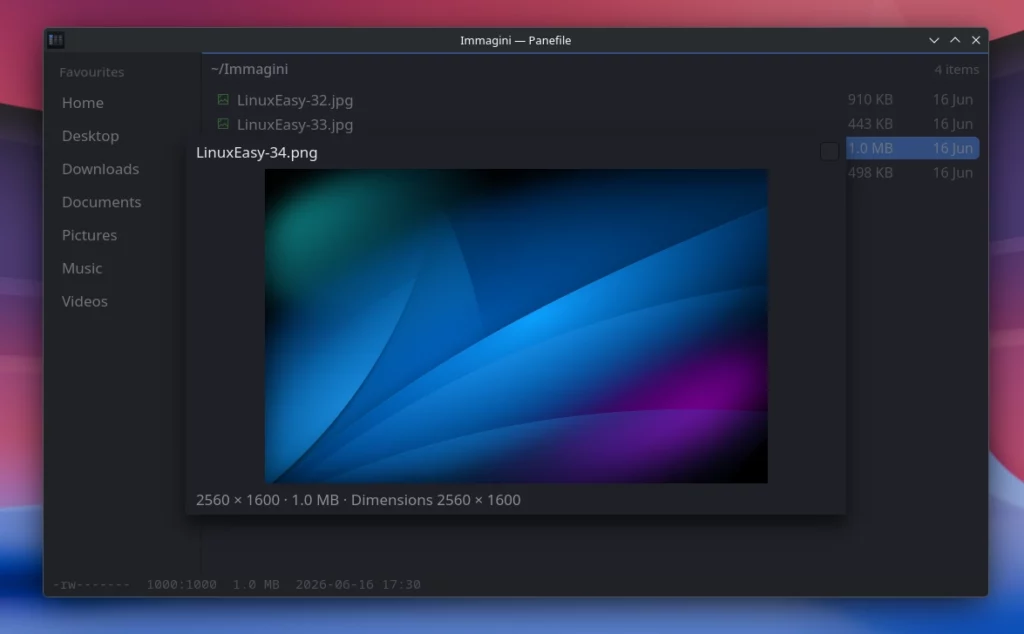Viewport: 1024px width, 634px height.
Task: Click the preview caption with Dimensions 2560 × 1600
Action: [x=358, y=499]
